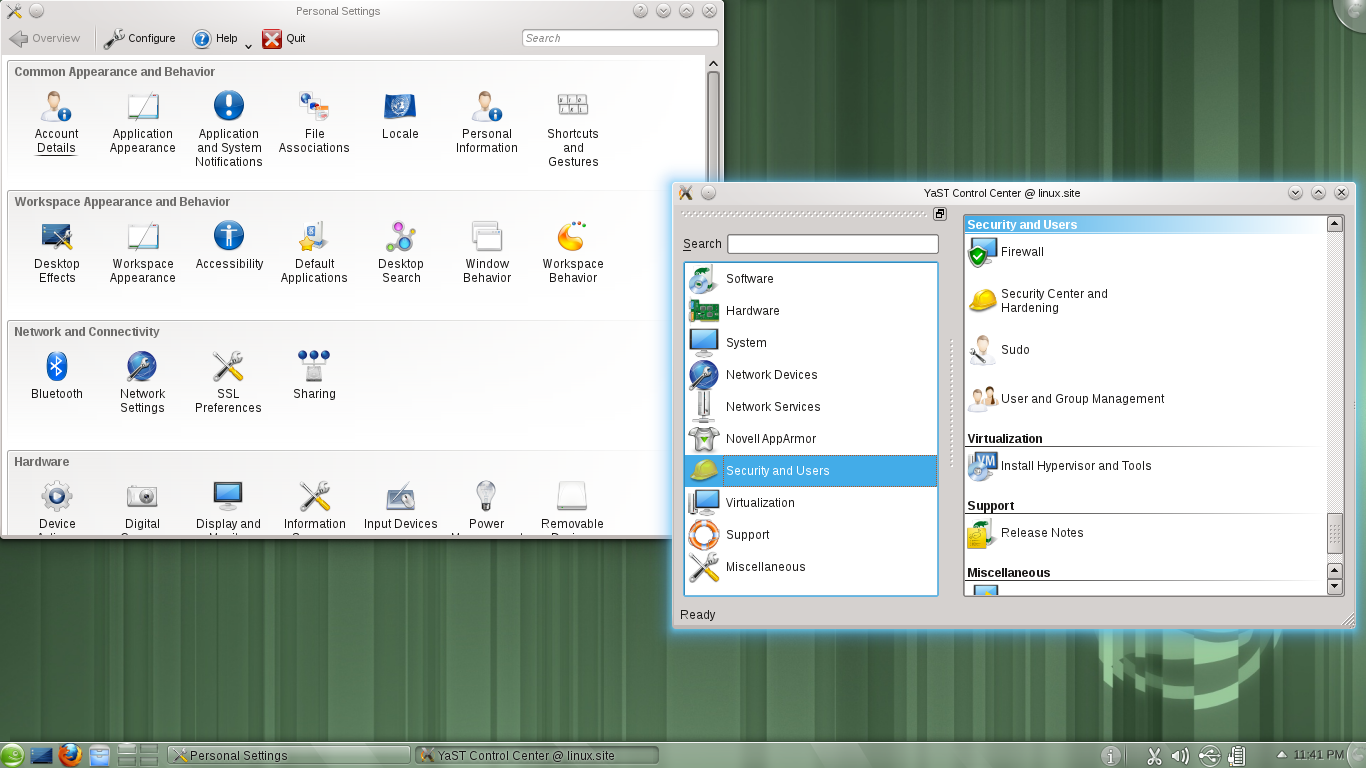Launch Firefox from the taskbar
The height and width of the screenshot is (768, 1366).
pos(69,756)
